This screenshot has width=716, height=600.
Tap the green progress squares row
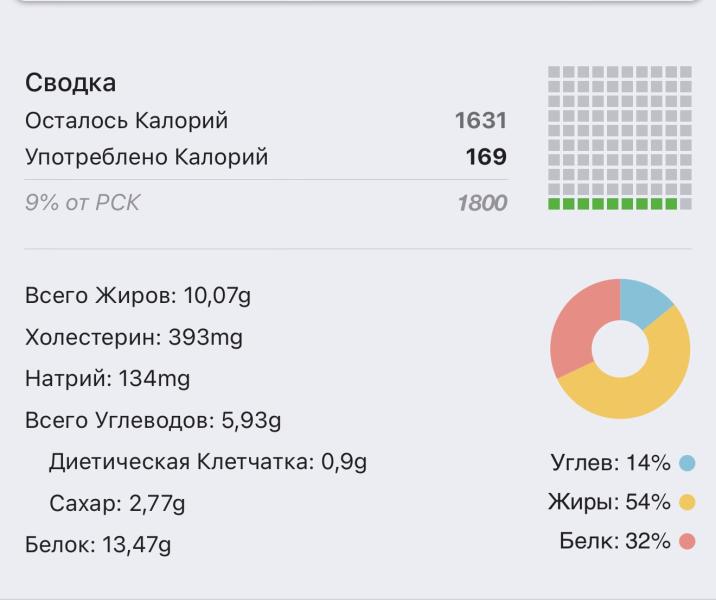(613, 204)
